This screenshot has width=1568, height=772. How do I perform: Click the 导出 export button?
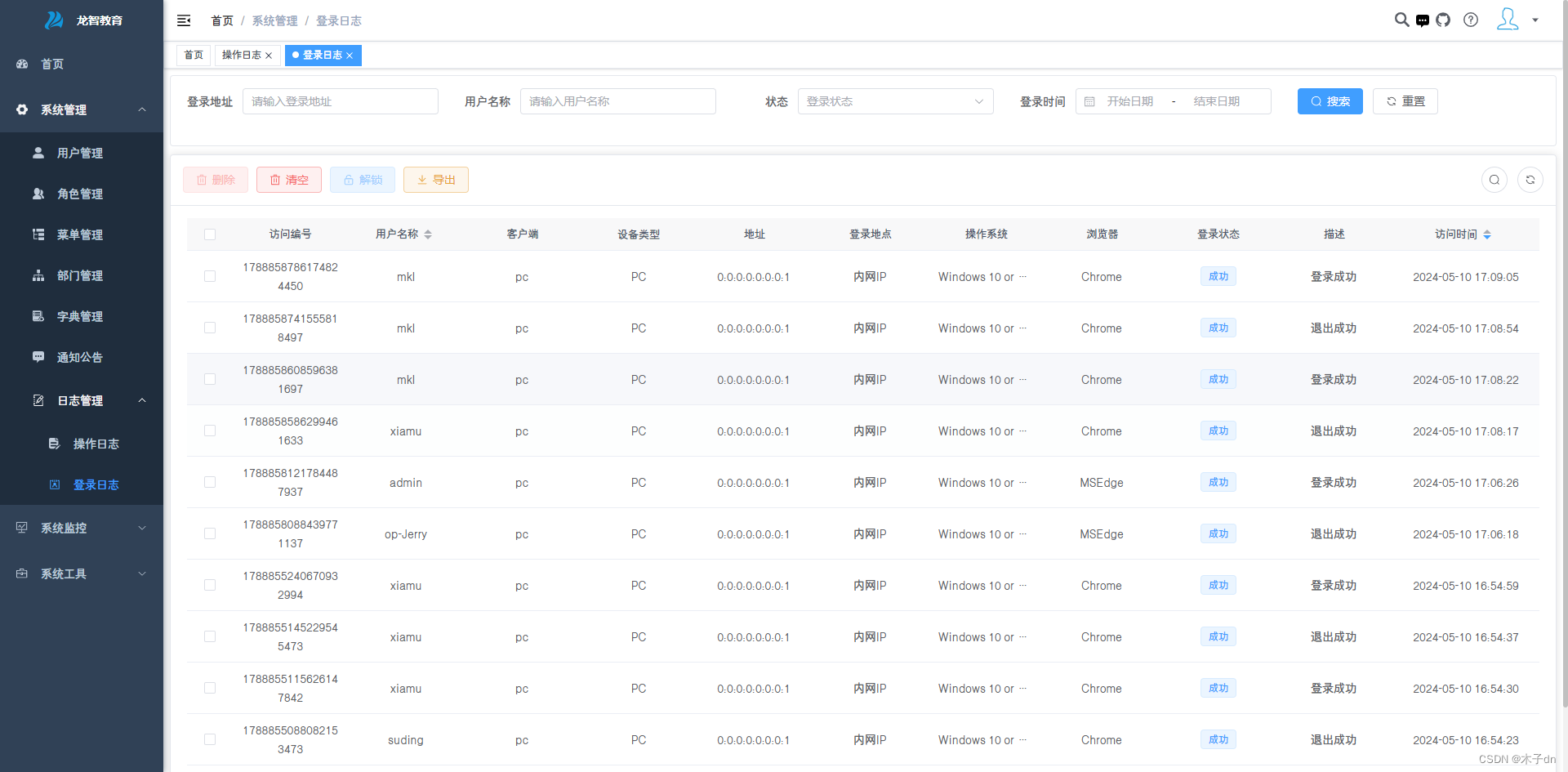click(436, 180)
